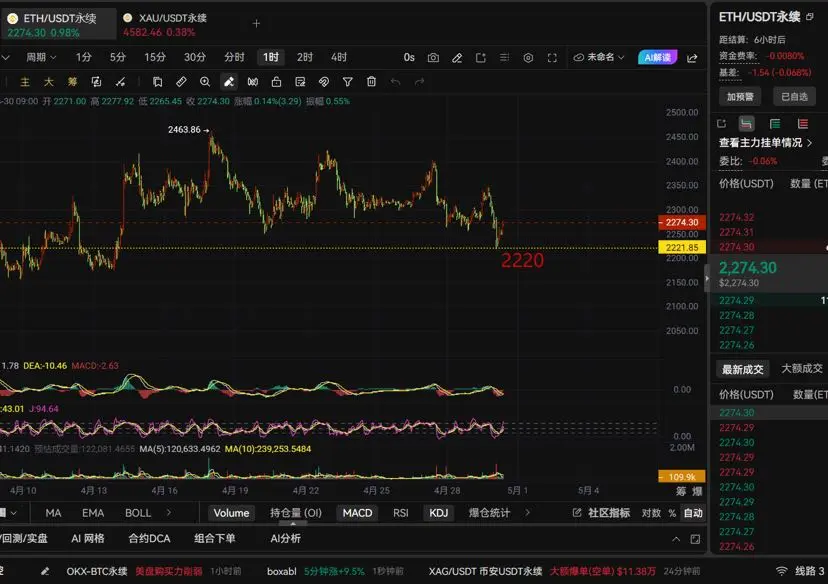Click the export/share-out box icon beside pencil
The height and width of the screenshot is (584, 828).
481,58
